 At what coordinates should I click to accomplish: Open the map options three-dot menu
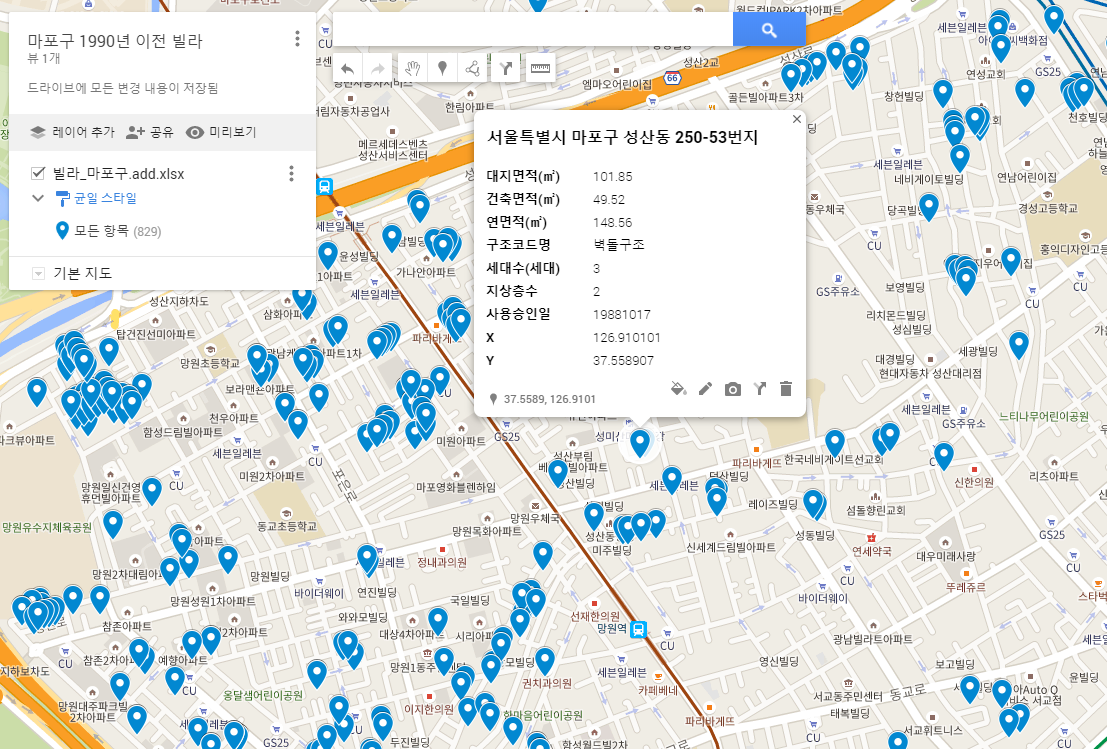click(x=296, y=38)
